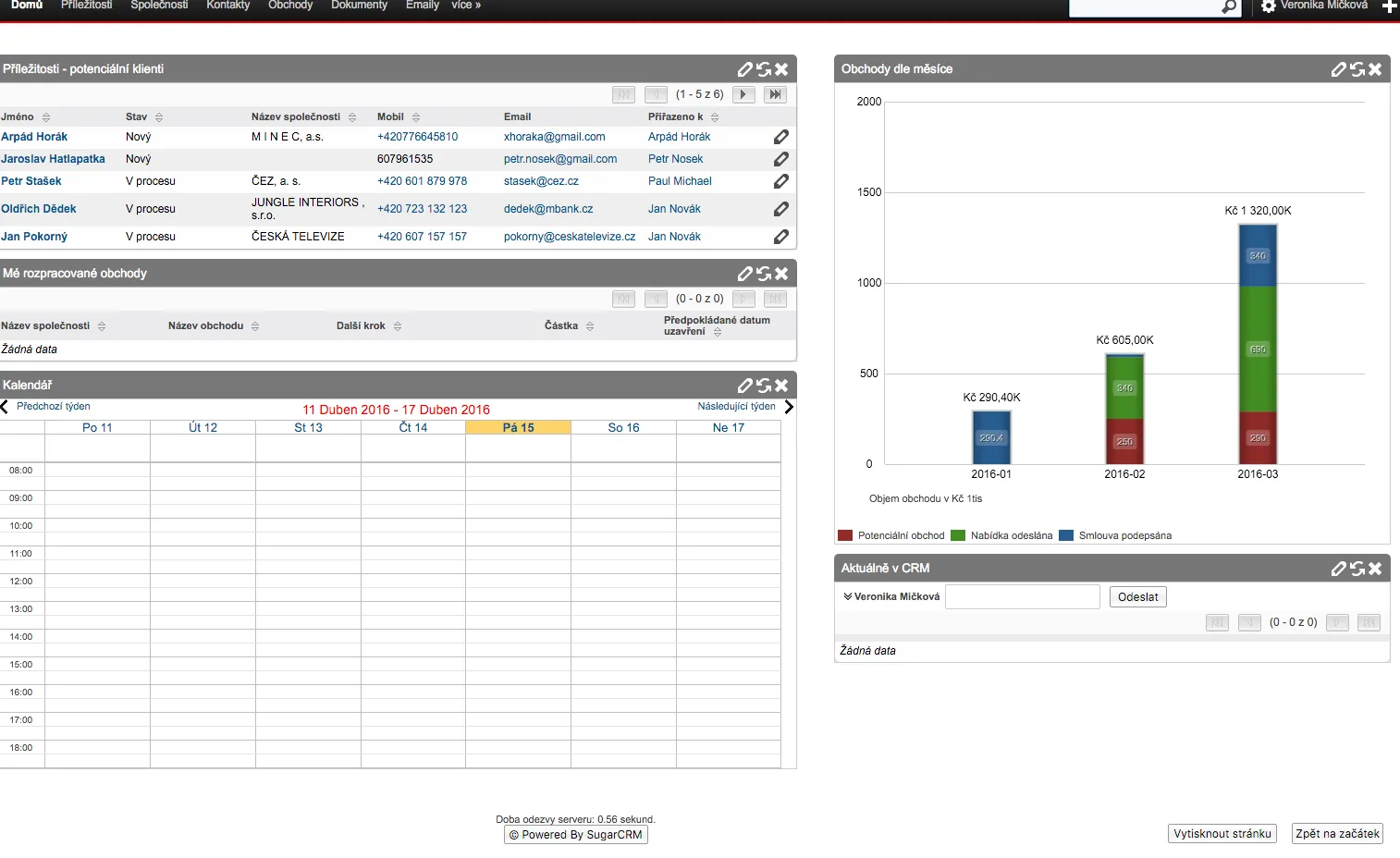Viewport: 1400px width, 858px height.
Task: Edit the Jan Pokorný lead row
Action: tap(781, 237)
